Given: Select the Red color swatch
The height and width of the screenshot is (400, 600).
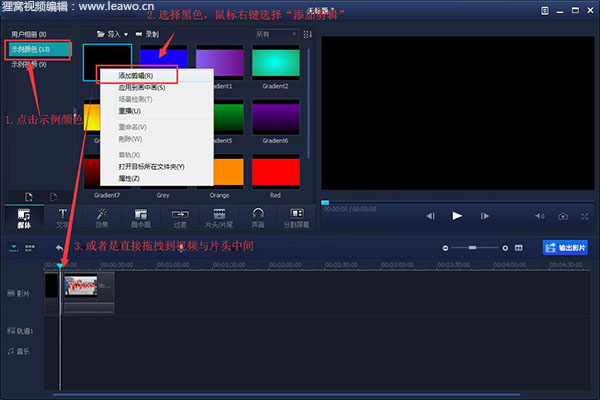Looking at the screenshot, I should click(276, 172).
